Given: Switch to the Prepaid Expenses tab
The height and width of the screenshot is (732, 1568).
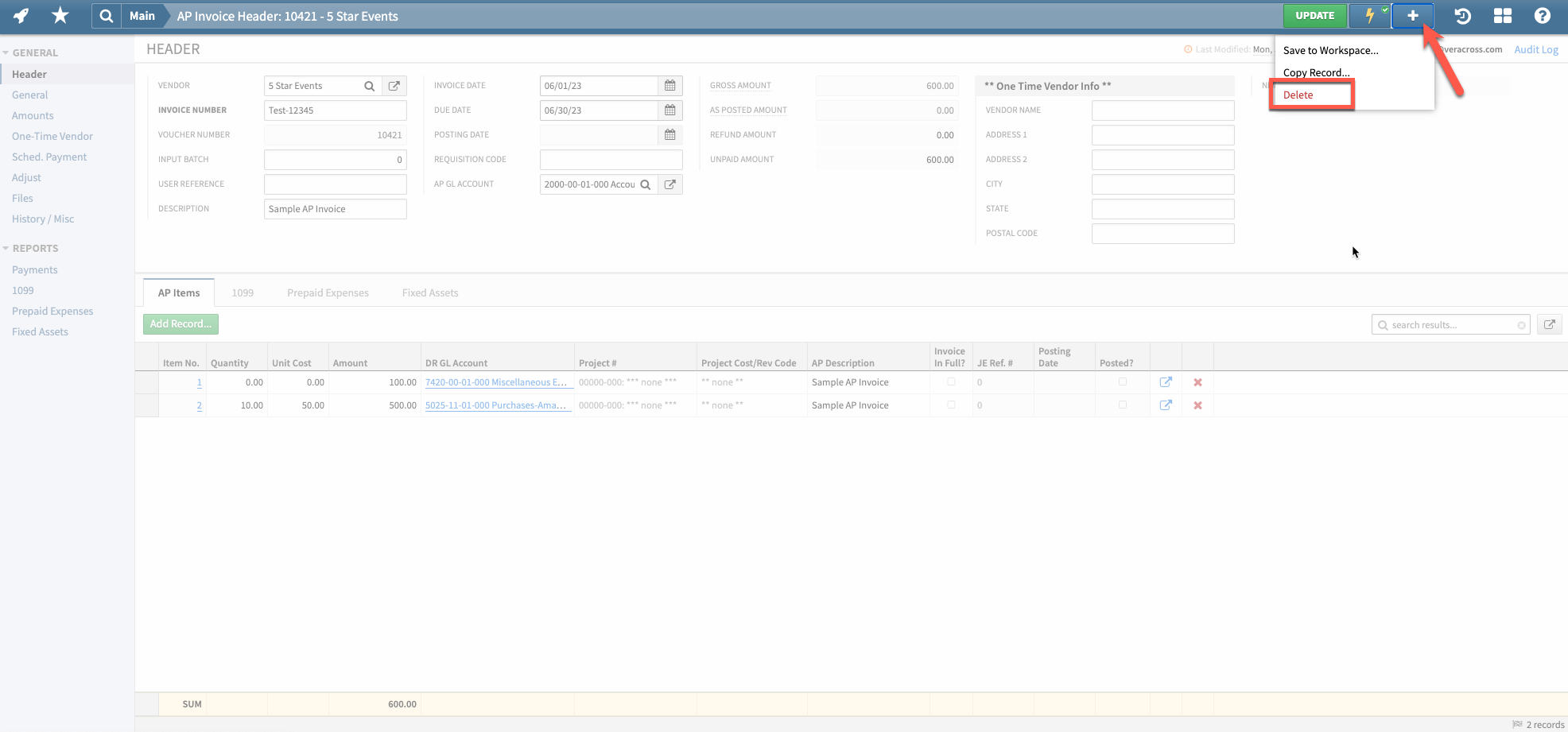Looking at the screenshot, I should 328,292.
